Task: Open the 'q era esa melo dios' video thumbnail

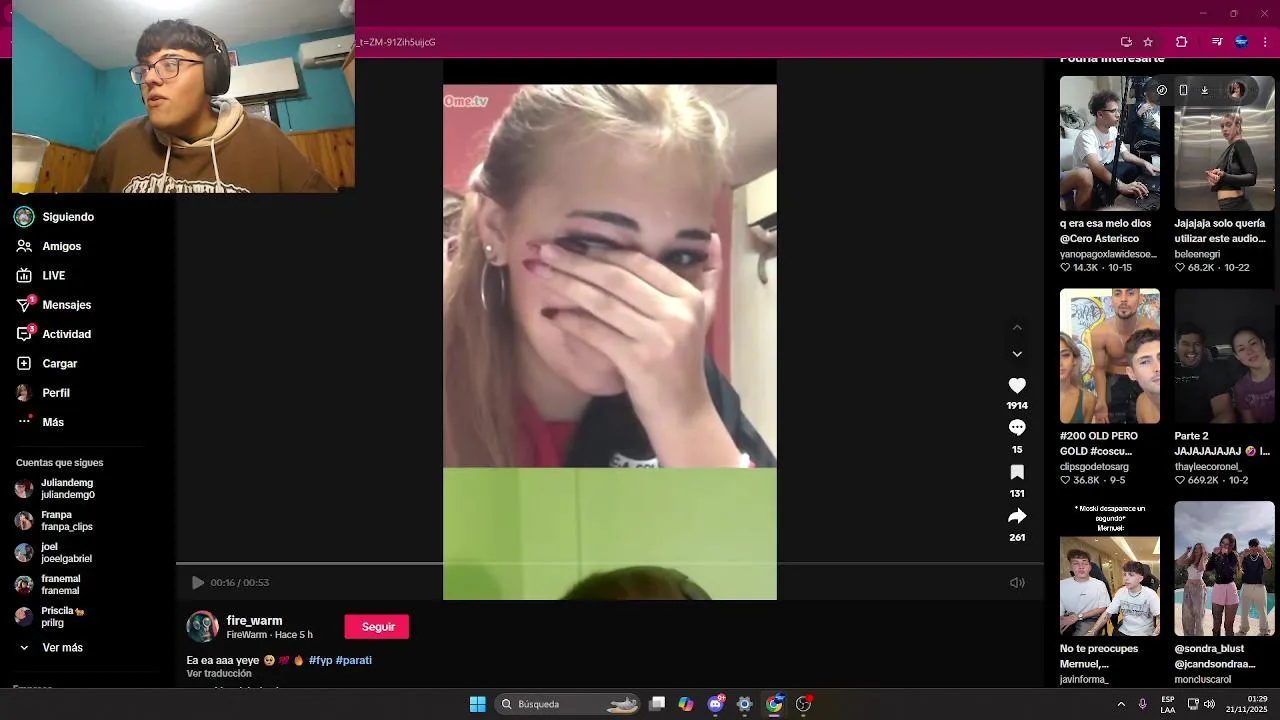Action: coord(1110,143)
